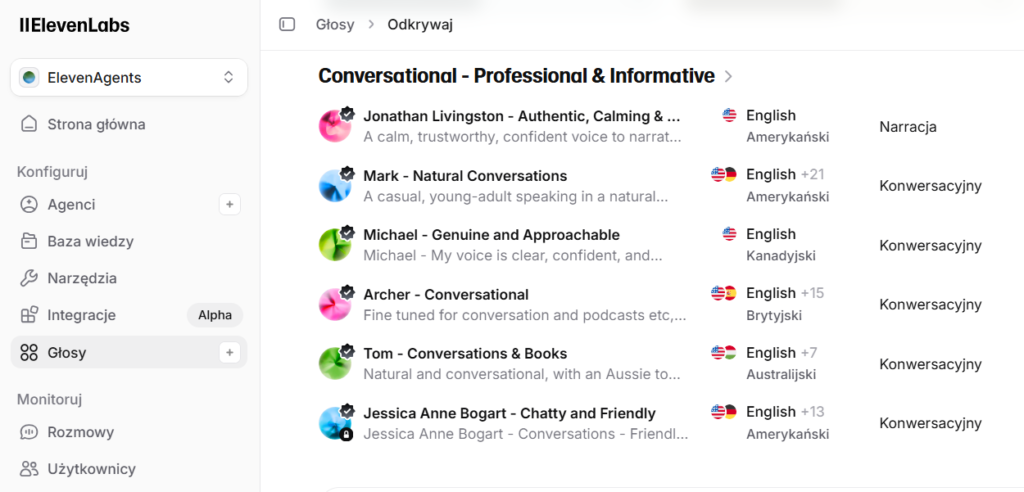Click the ElevenLabs logo
The width and height of the screenshot is (1024, 492).
click(x=74, y=25)
